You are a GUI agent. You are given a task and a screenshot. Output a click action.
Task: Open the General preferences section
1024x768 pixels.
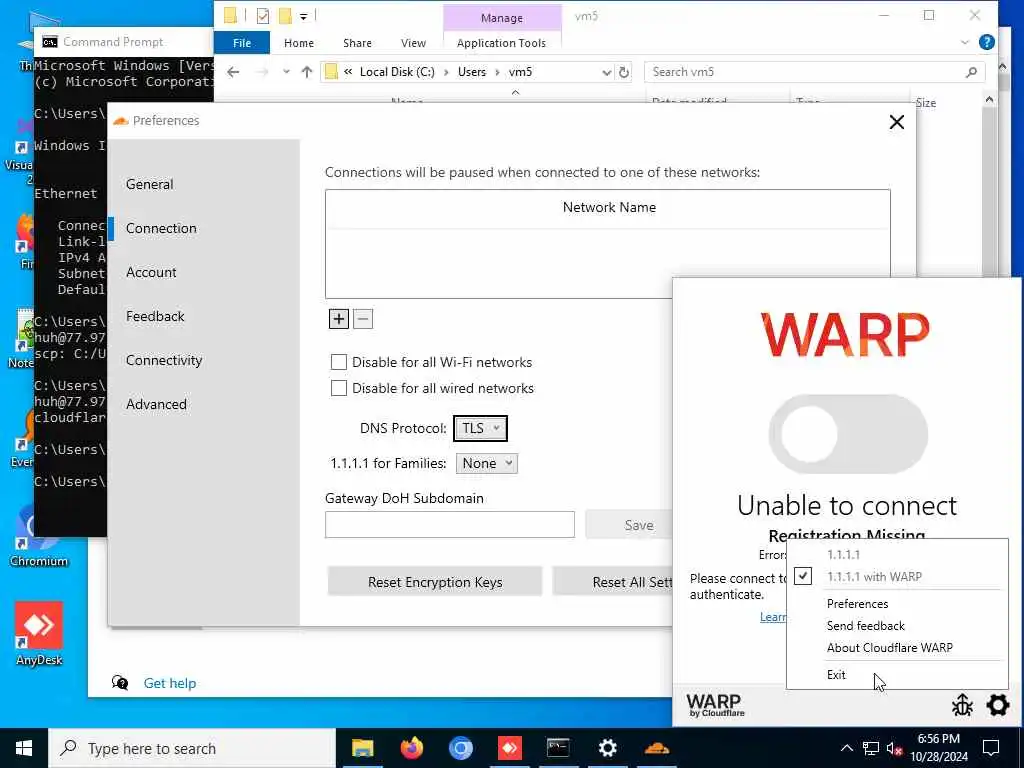(150, 184)
